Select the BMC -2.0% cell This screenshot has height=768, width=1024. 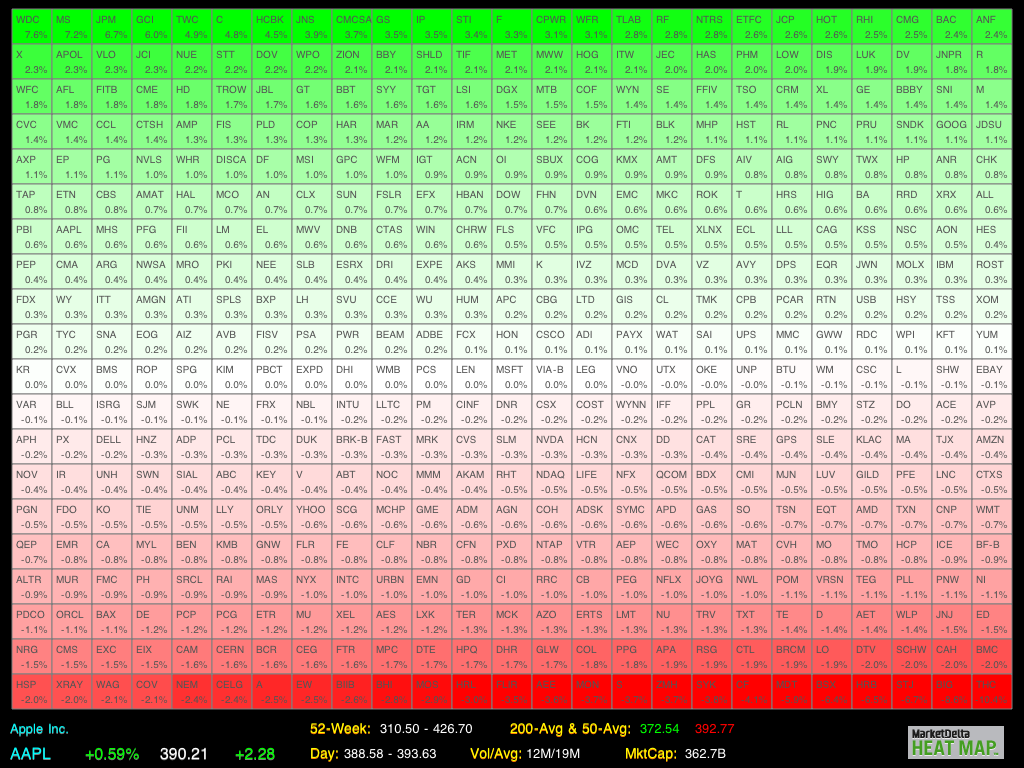pyautogui.click(x=991, y=657)
